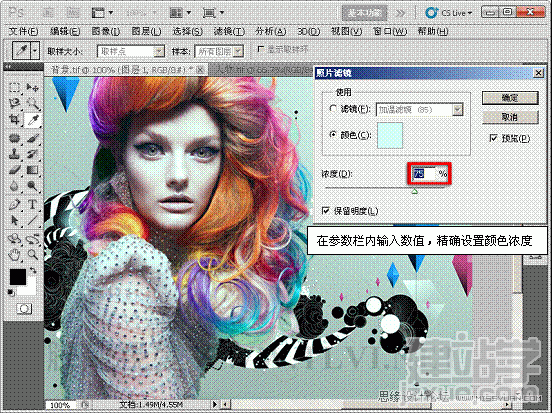Click the 取消 button
This screenshot has height=413, width=552.
point(510,117)
